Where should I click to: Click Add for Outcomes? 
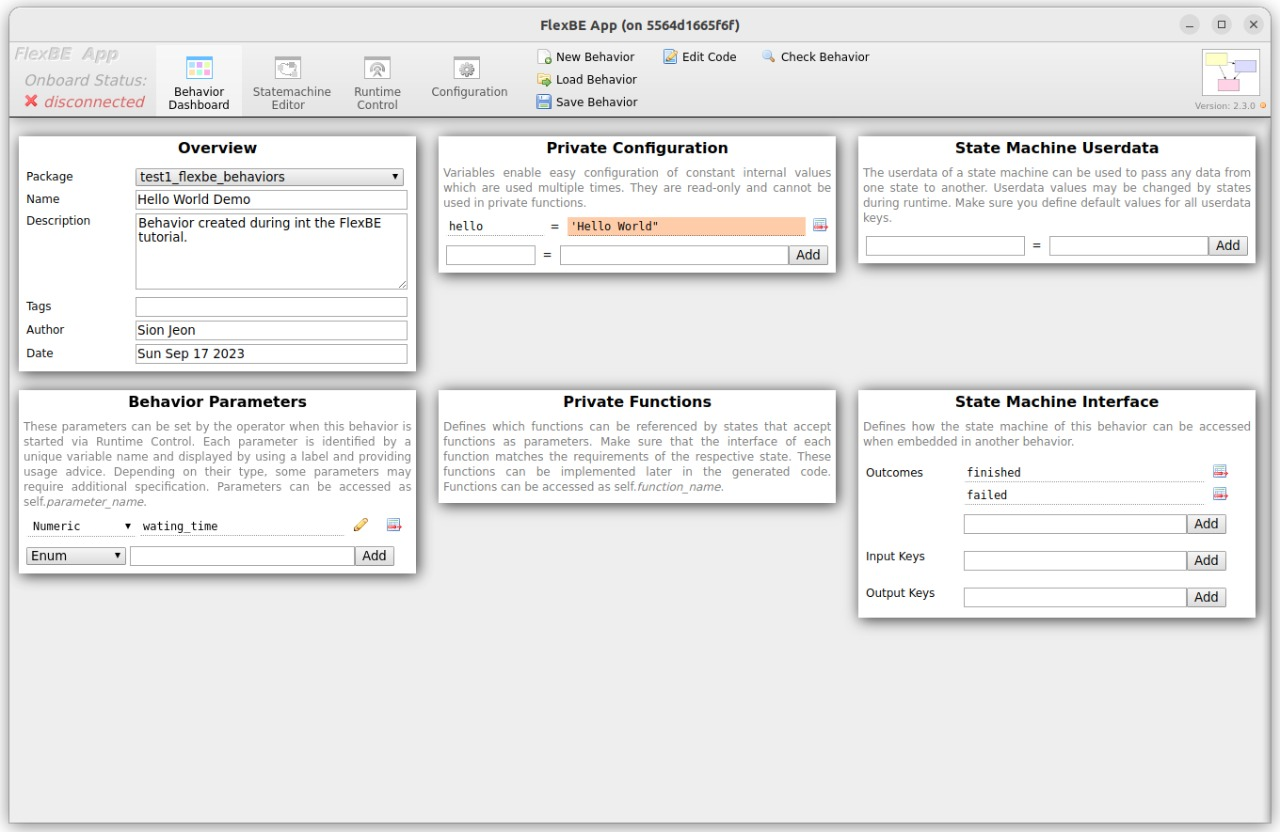tap(1206, 524)
